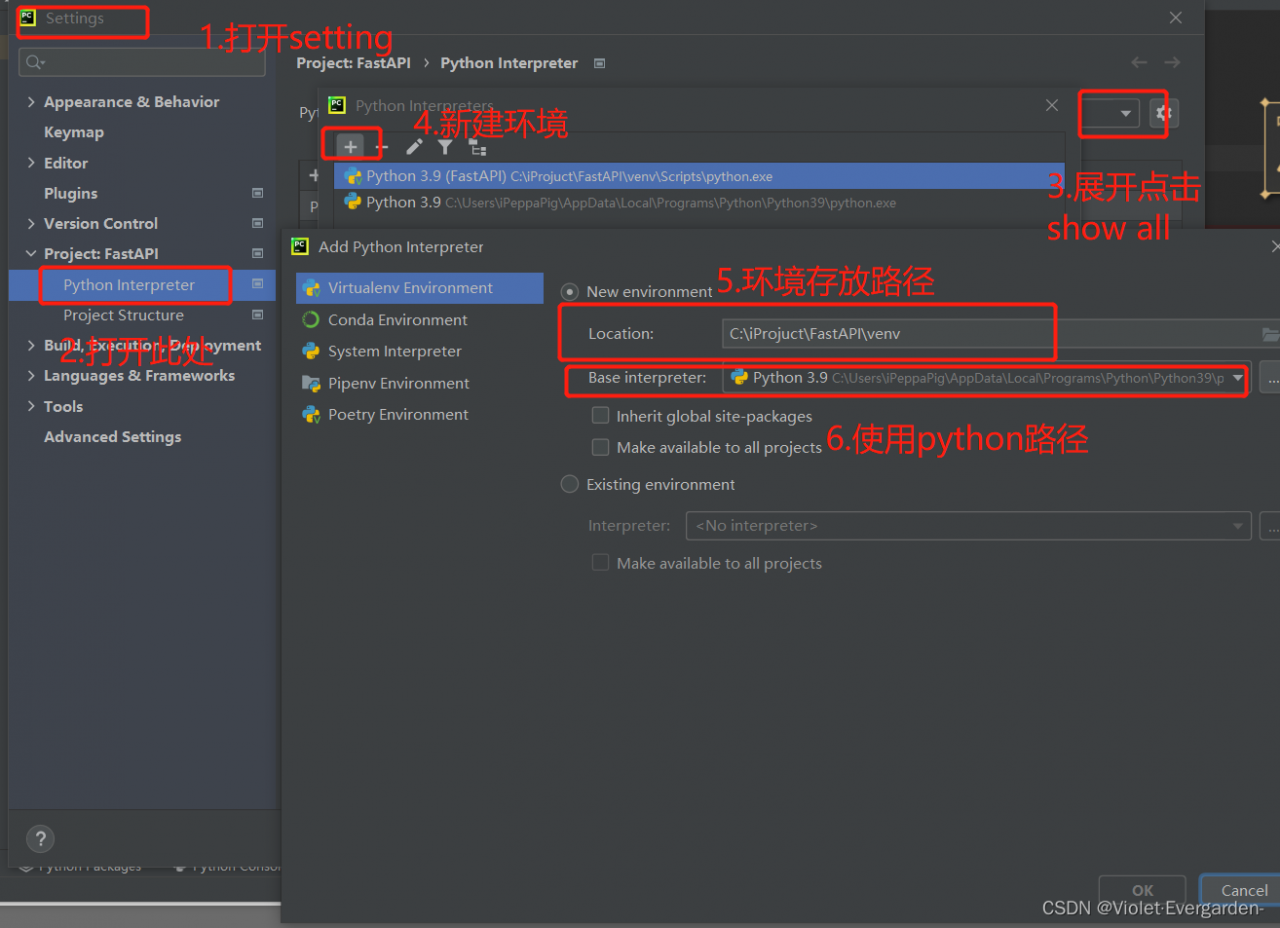Click project-level icon next to Plugins
The width and height of the screenshot is (1280, 928).
tap(257, 193)
